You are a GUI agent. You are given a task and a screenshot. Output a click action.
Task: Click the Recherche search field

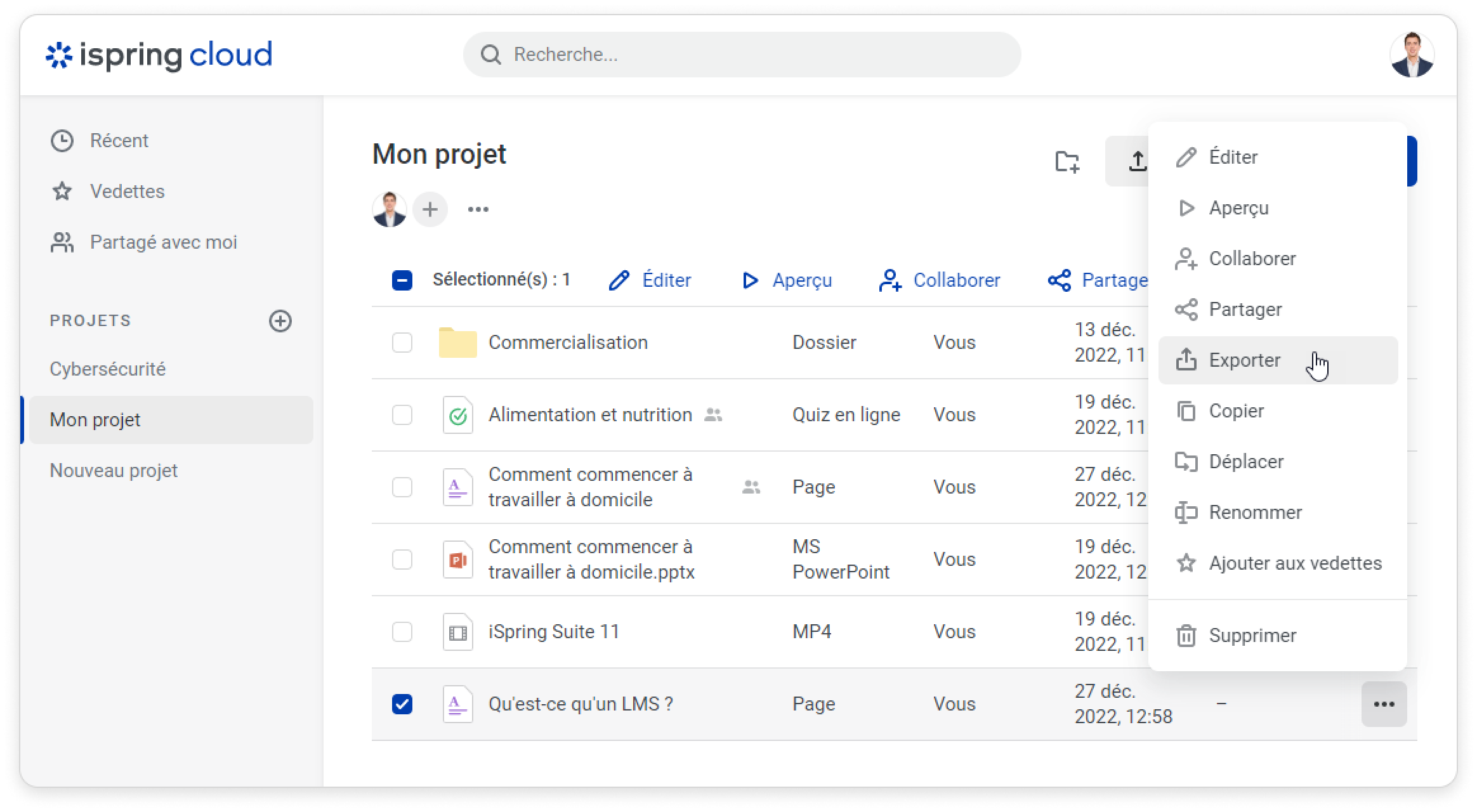point(741,55)
